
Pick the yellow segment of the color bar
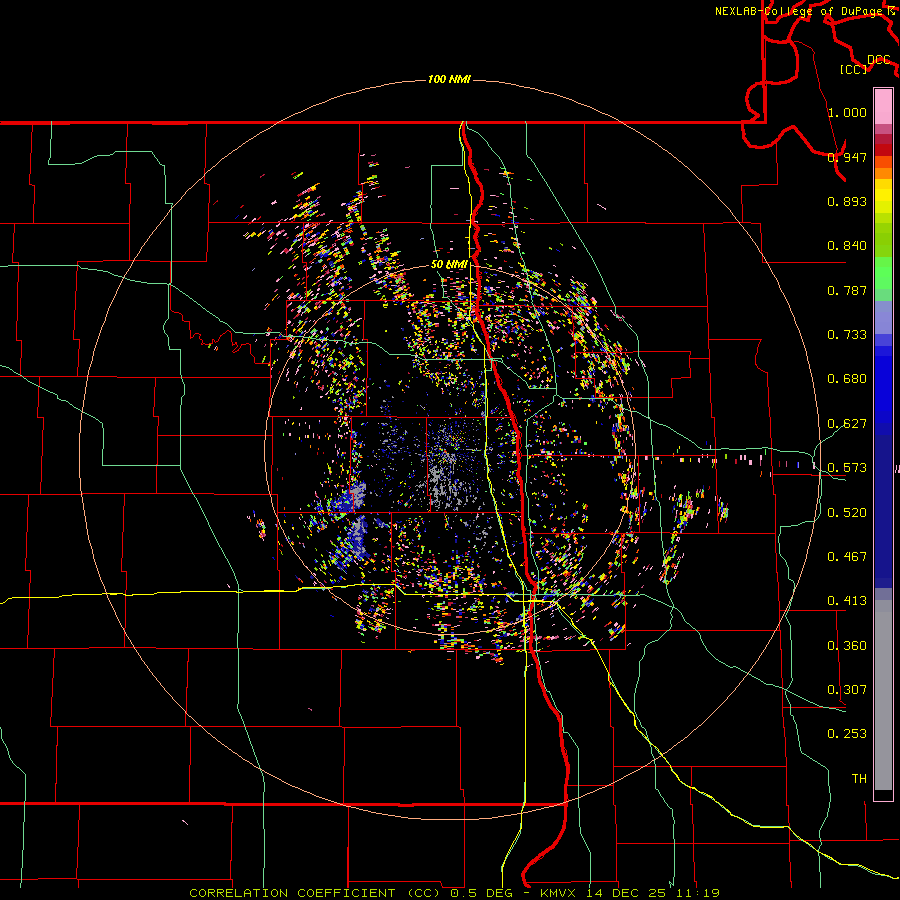[x=883, y=196]
